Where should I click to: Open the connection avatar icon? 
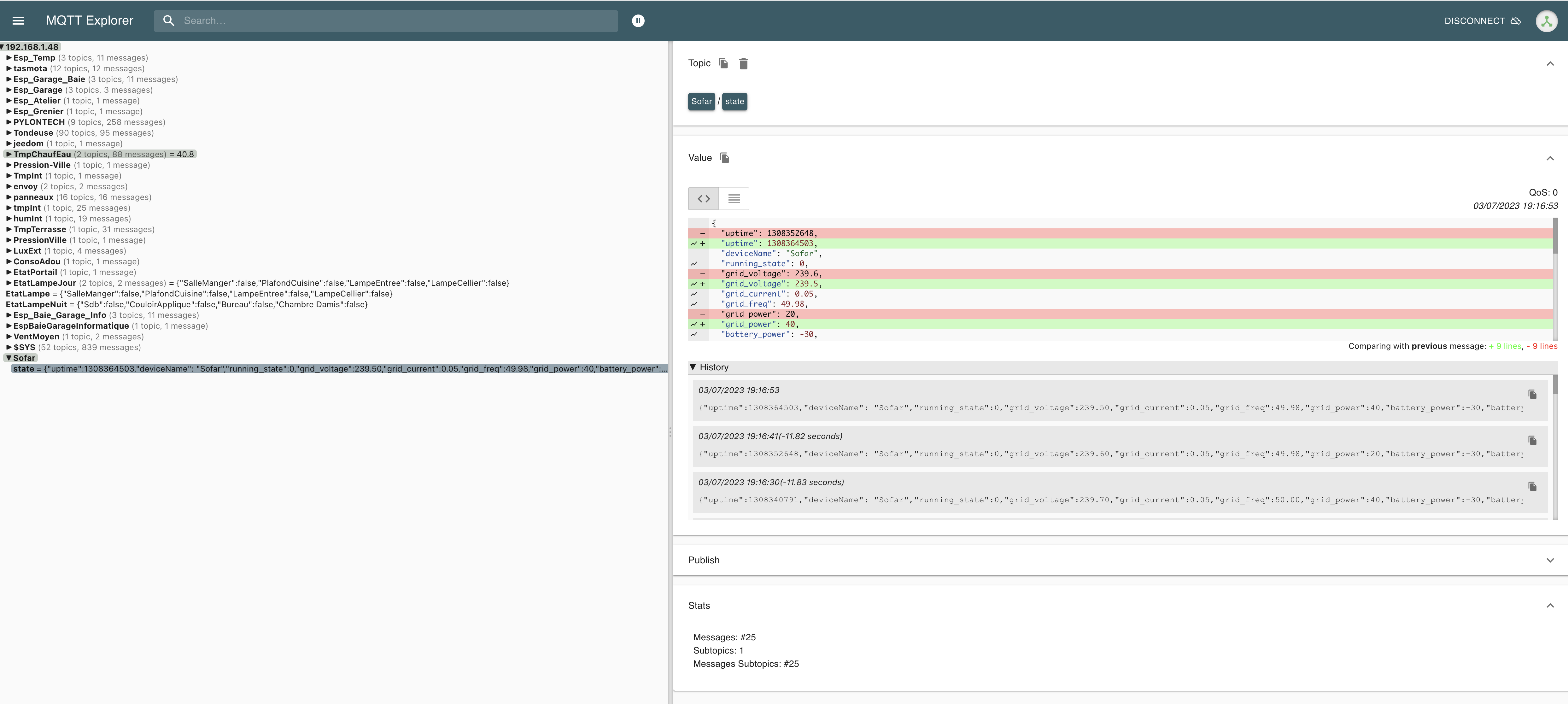click(x=1547, y=21)
